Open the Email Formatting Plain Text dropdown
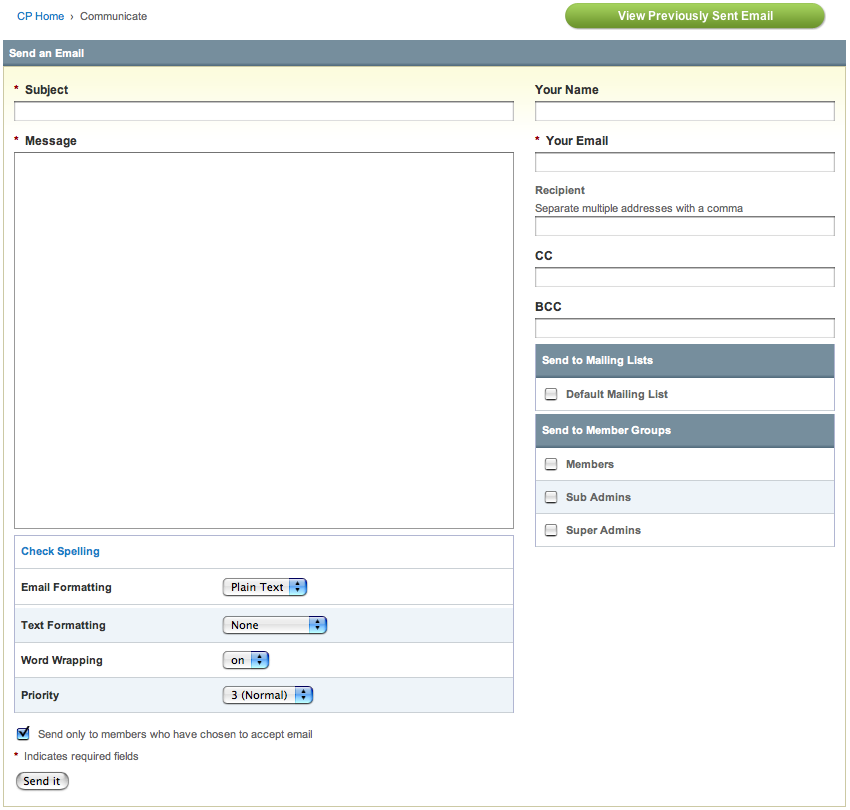The image size is (850, 810). tap(265, 587)
